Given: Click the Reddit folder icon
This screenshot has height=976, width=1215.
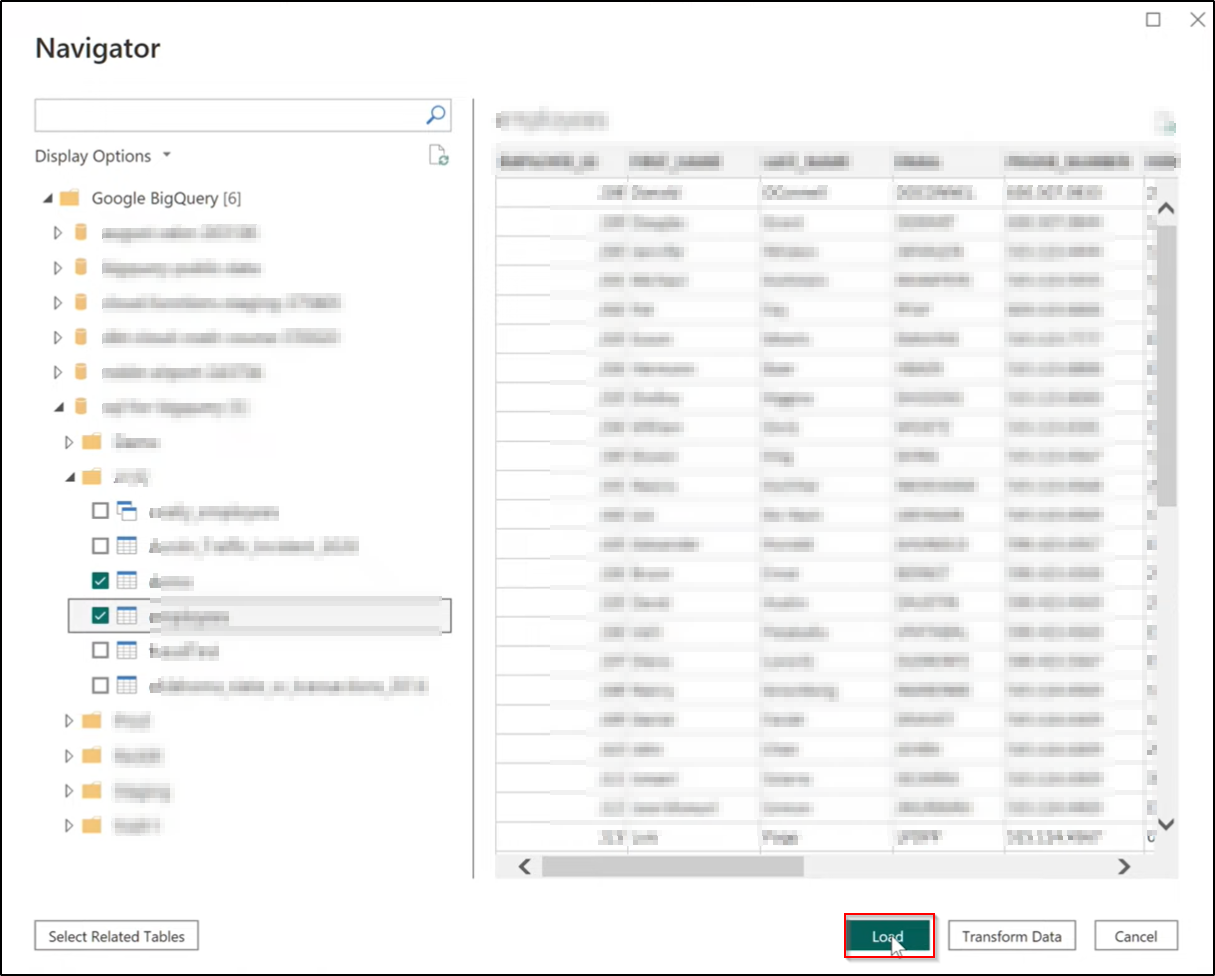Looking at the screenshot, I should [92, 755].
